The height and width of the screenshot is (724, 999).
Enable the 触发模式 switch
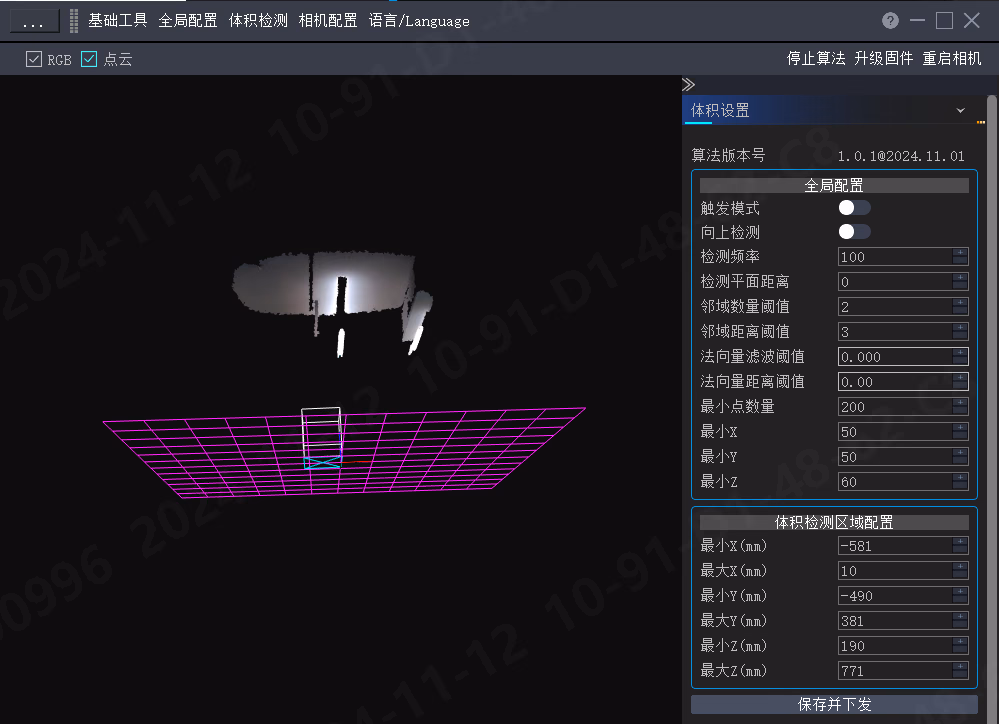(854, 208)
